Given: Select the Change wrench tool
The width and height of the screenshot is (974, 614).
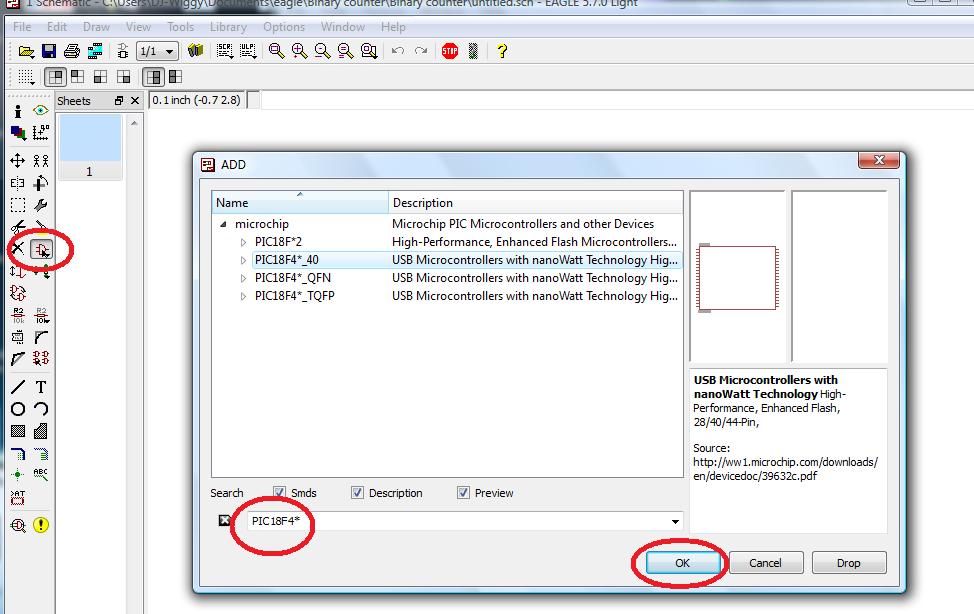Looking at the screenshot, I should pyautogui.click(x=41, y=205).
